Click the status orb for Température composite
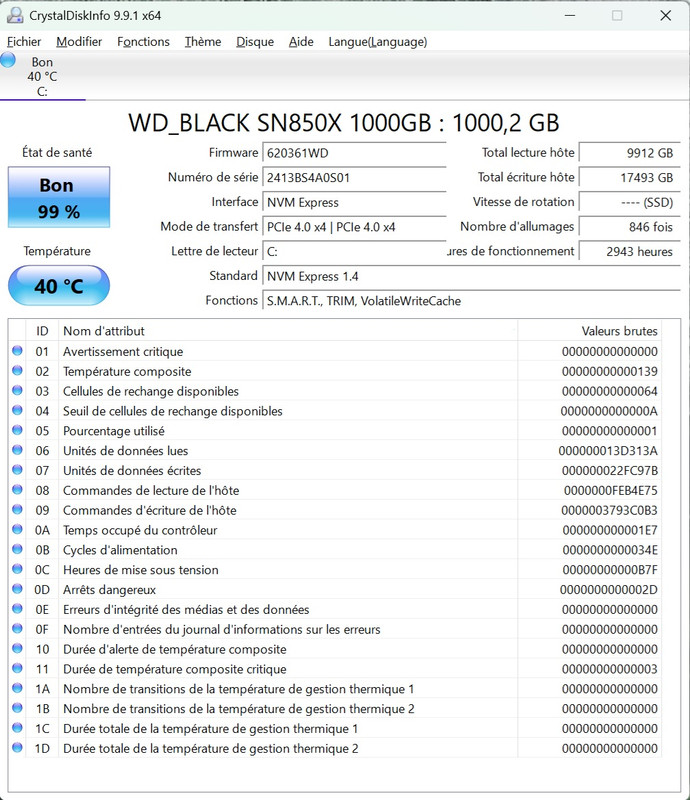The height and width of the screenshot is (800, 690). [17, 370]
